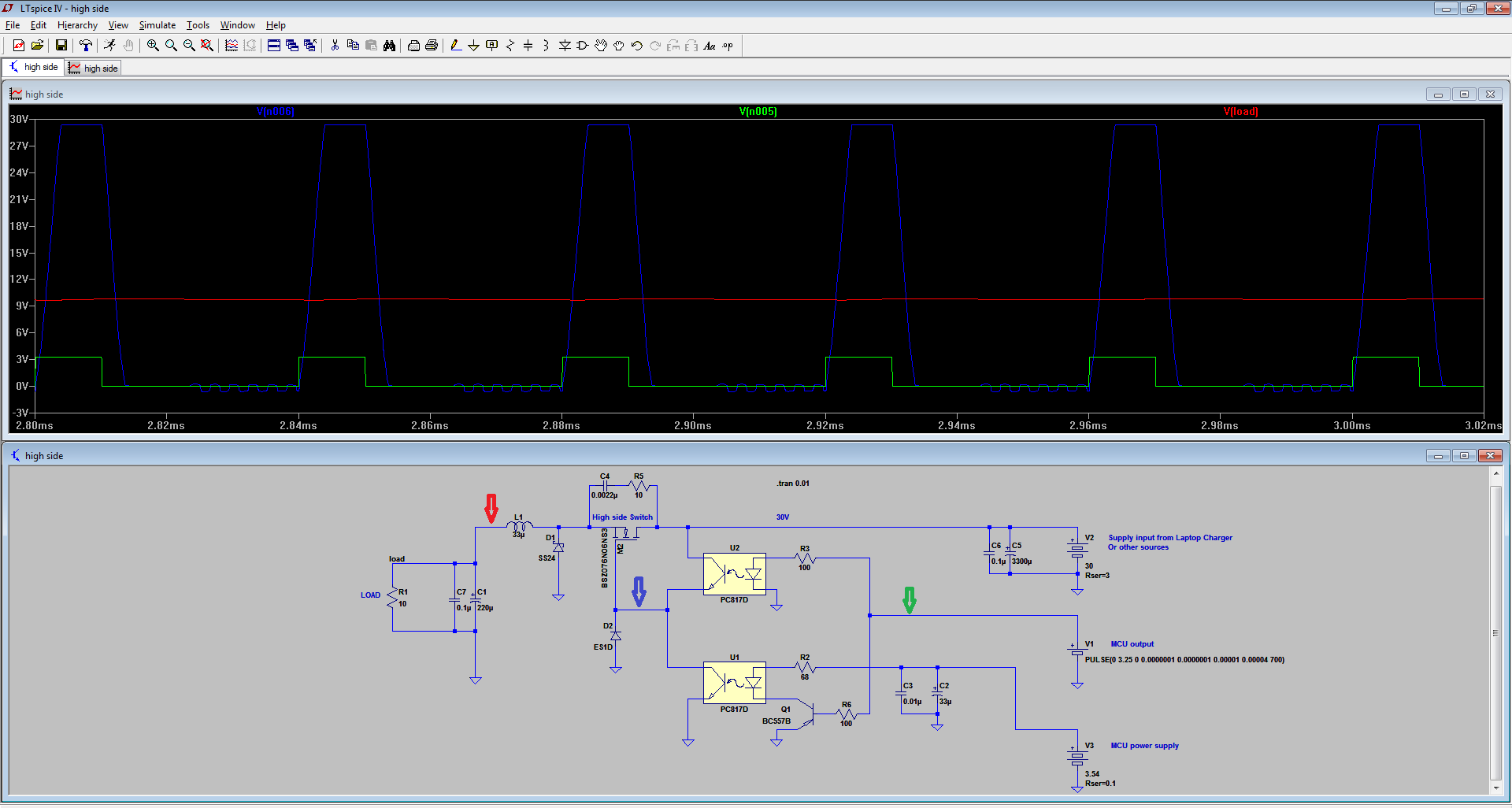Click the PC817D optocoupler U1 symbol
Image resolution: width=1512 pixels, height=808 pixels.
pos(734,683)
